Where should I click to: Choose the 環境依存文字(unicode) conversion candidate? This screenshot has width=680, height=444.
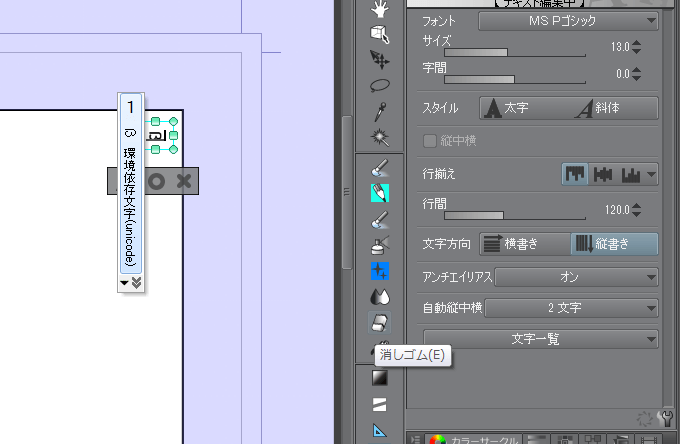pos(130,206)
